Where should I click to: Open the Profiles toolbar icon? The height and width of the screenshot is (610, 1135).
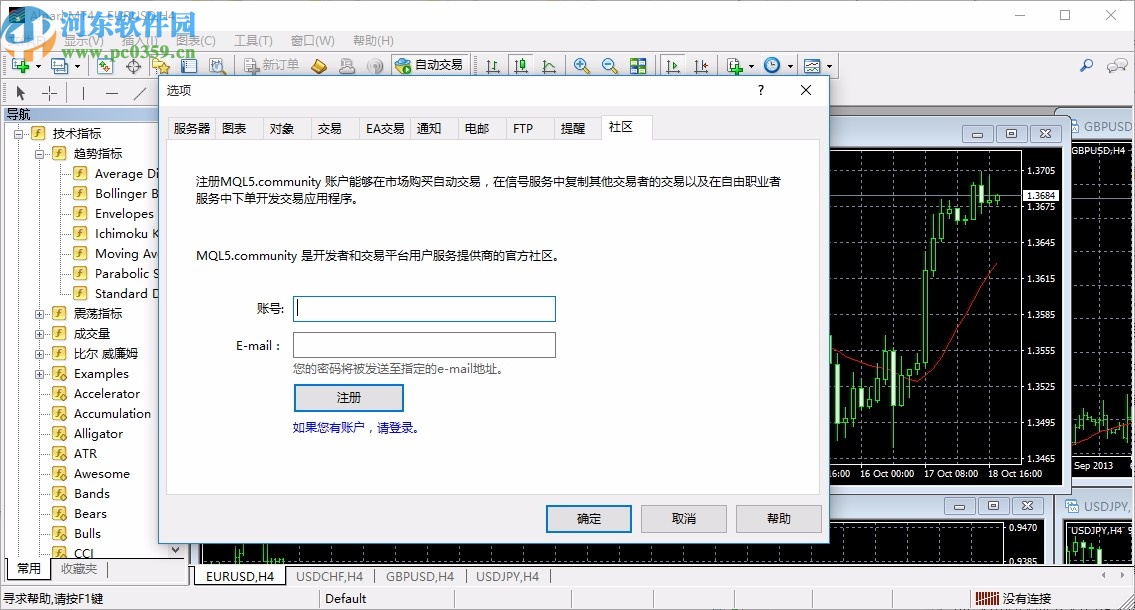click(59, 66)
